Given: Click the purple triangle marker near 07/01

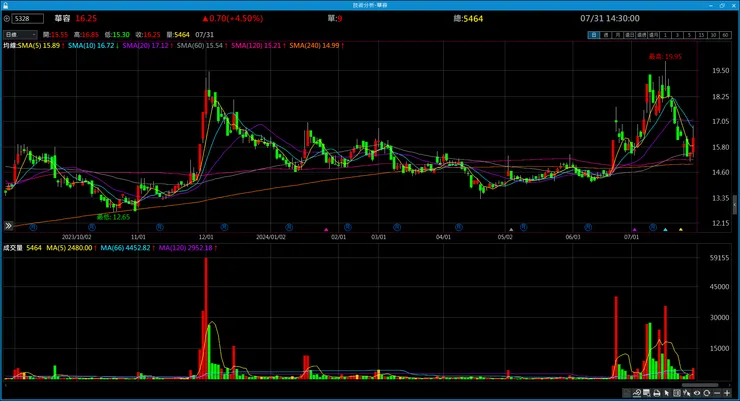Looking at the screenshot, I should coord(635,230).
